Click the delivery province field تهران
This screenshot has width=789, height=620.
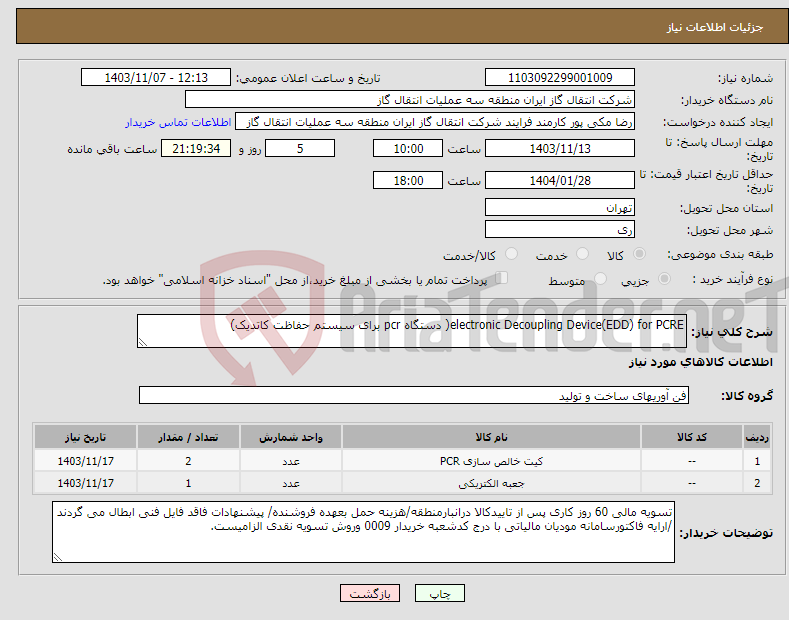[x=560, y=207]
